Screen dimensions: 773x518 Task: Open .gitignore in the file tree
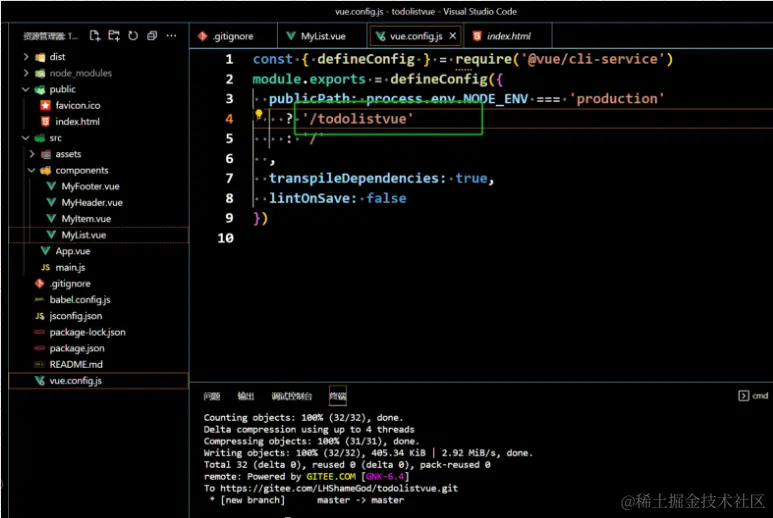click(x=70, y=283)
